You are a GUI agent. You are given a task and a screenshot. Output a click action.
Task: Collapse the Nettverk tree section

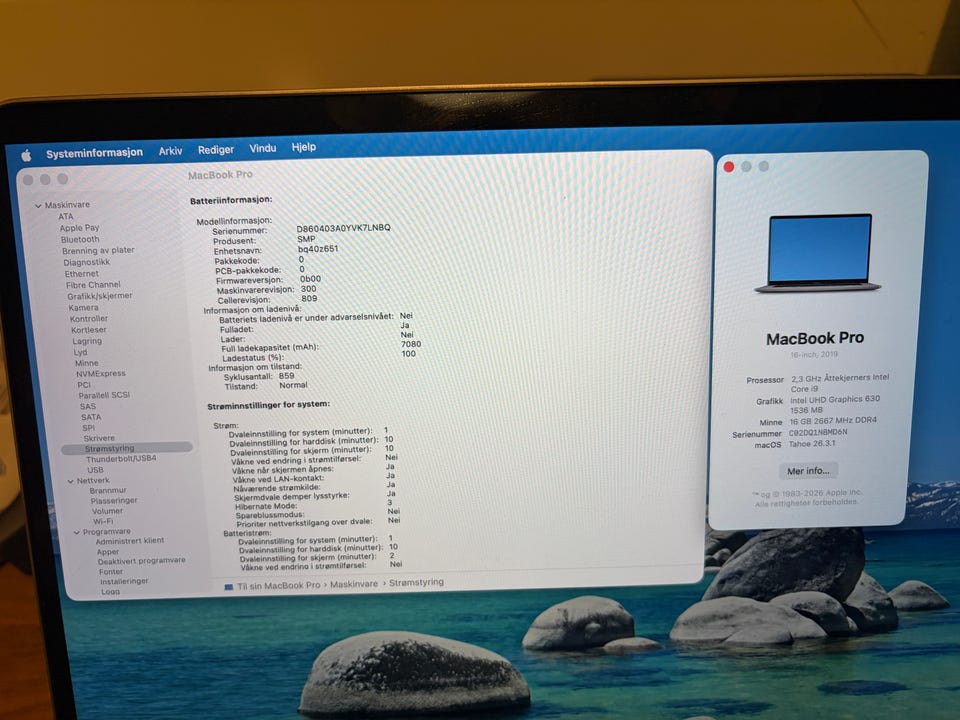70,481
